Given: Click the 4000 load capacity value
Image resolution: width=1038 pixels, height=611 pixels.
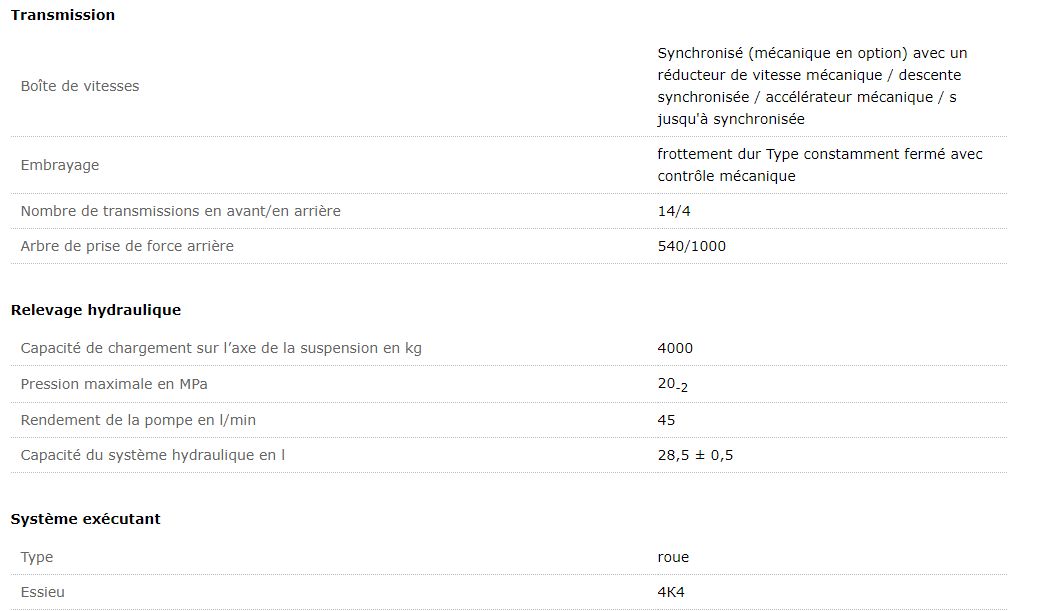Looking at the screenshot, I should 675,348.
